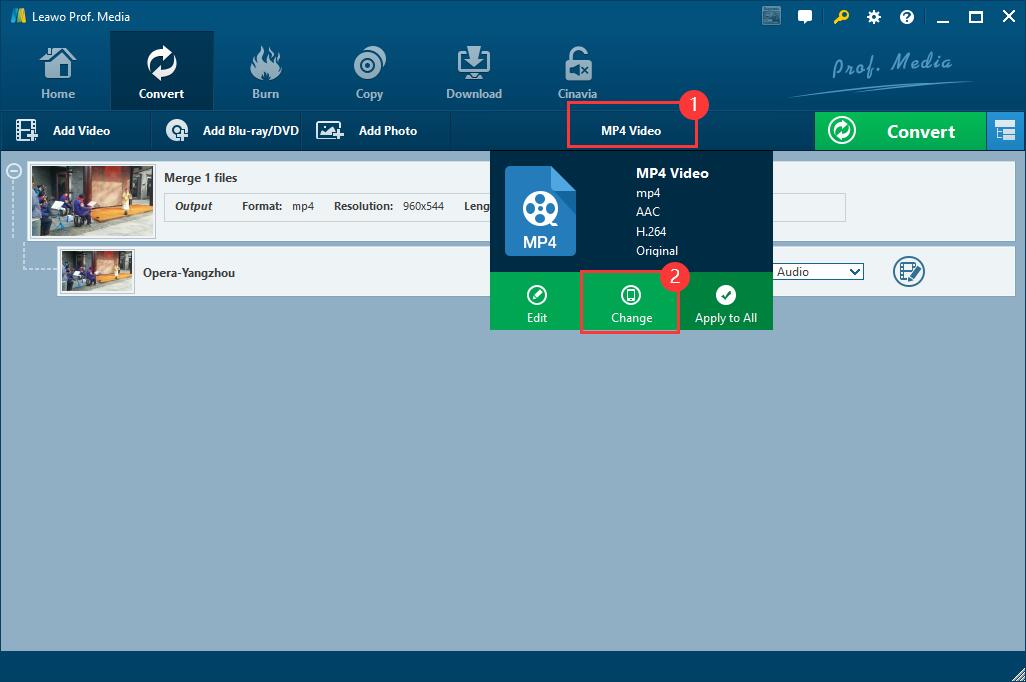This screenshot has width=1026, height=682.
Task: Open the settings gear icon
Action: pos(874,17)
